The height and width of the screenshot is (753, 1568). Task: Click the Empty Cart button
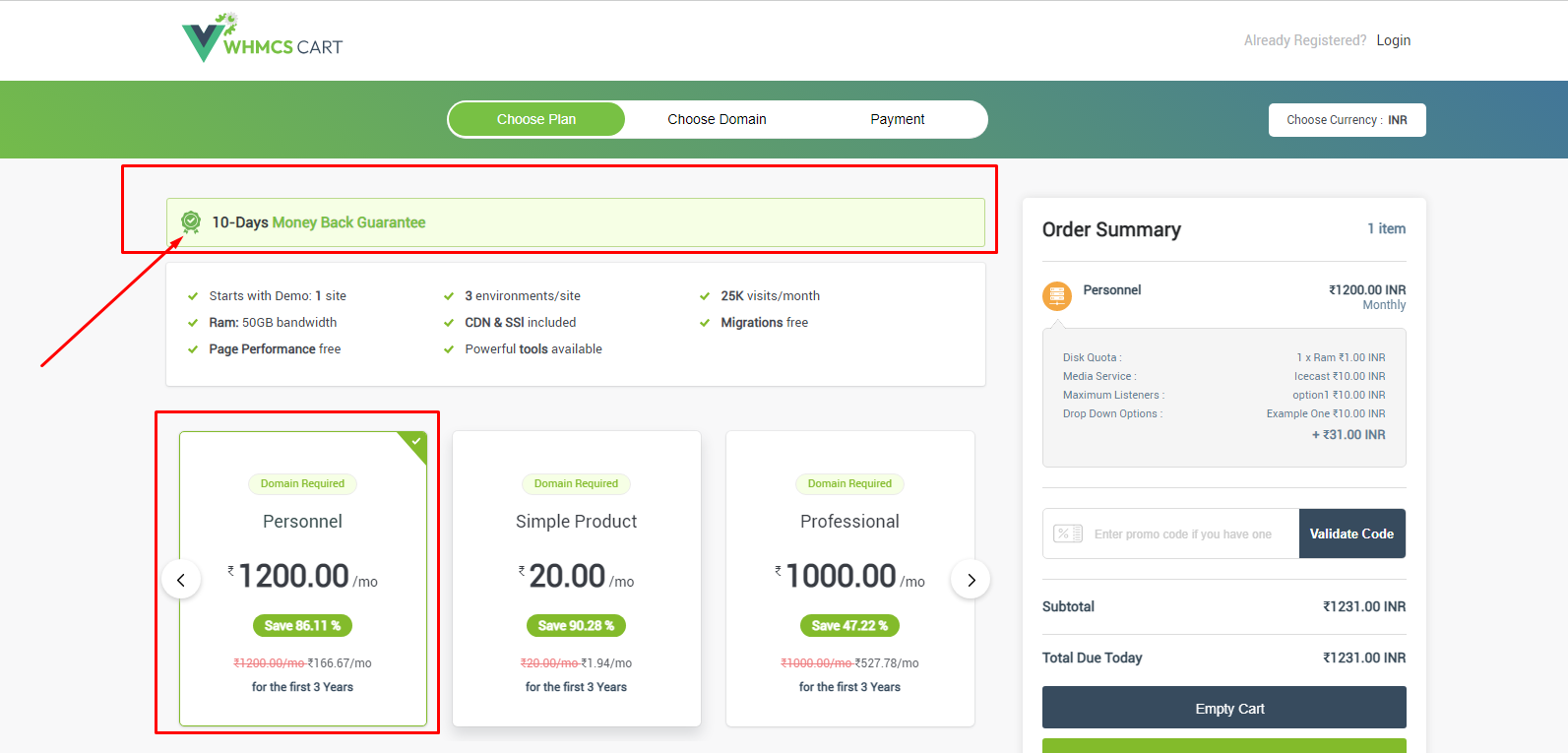pos(1223,708)
